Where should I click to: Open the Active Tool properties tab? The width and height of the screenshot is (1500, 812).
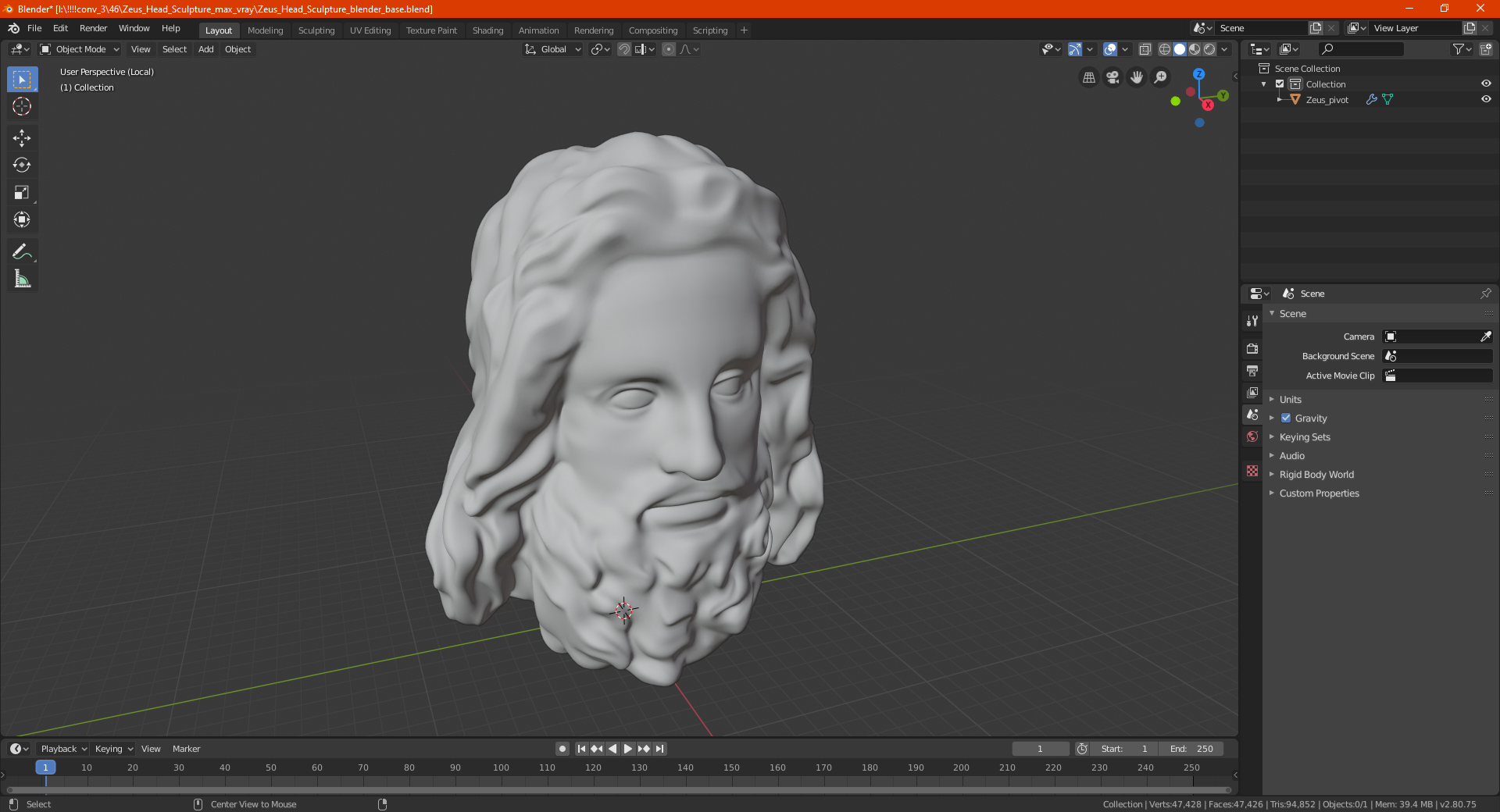[x=1252, y=321]
